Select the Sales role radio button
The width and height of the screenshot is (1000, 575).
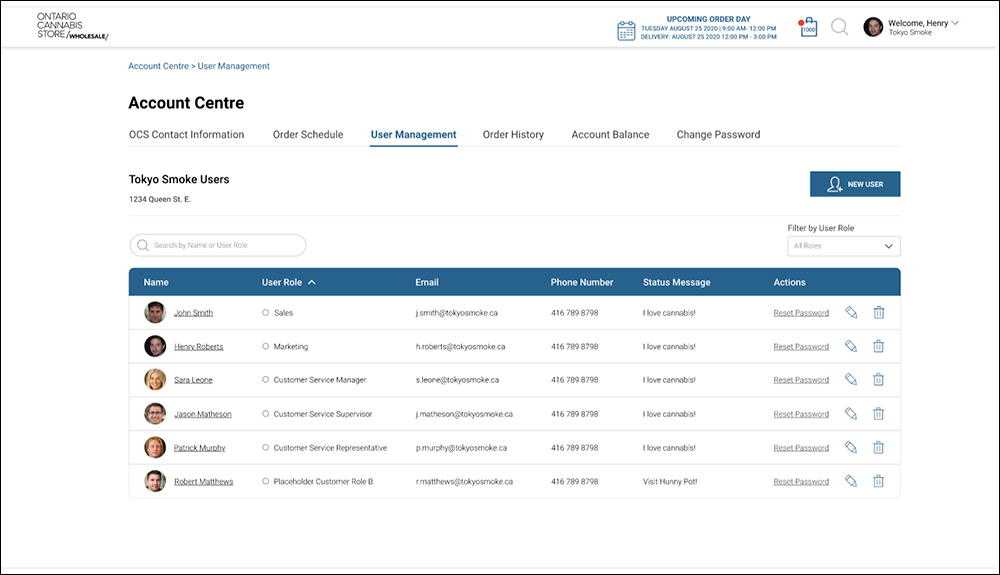point(265,312)
